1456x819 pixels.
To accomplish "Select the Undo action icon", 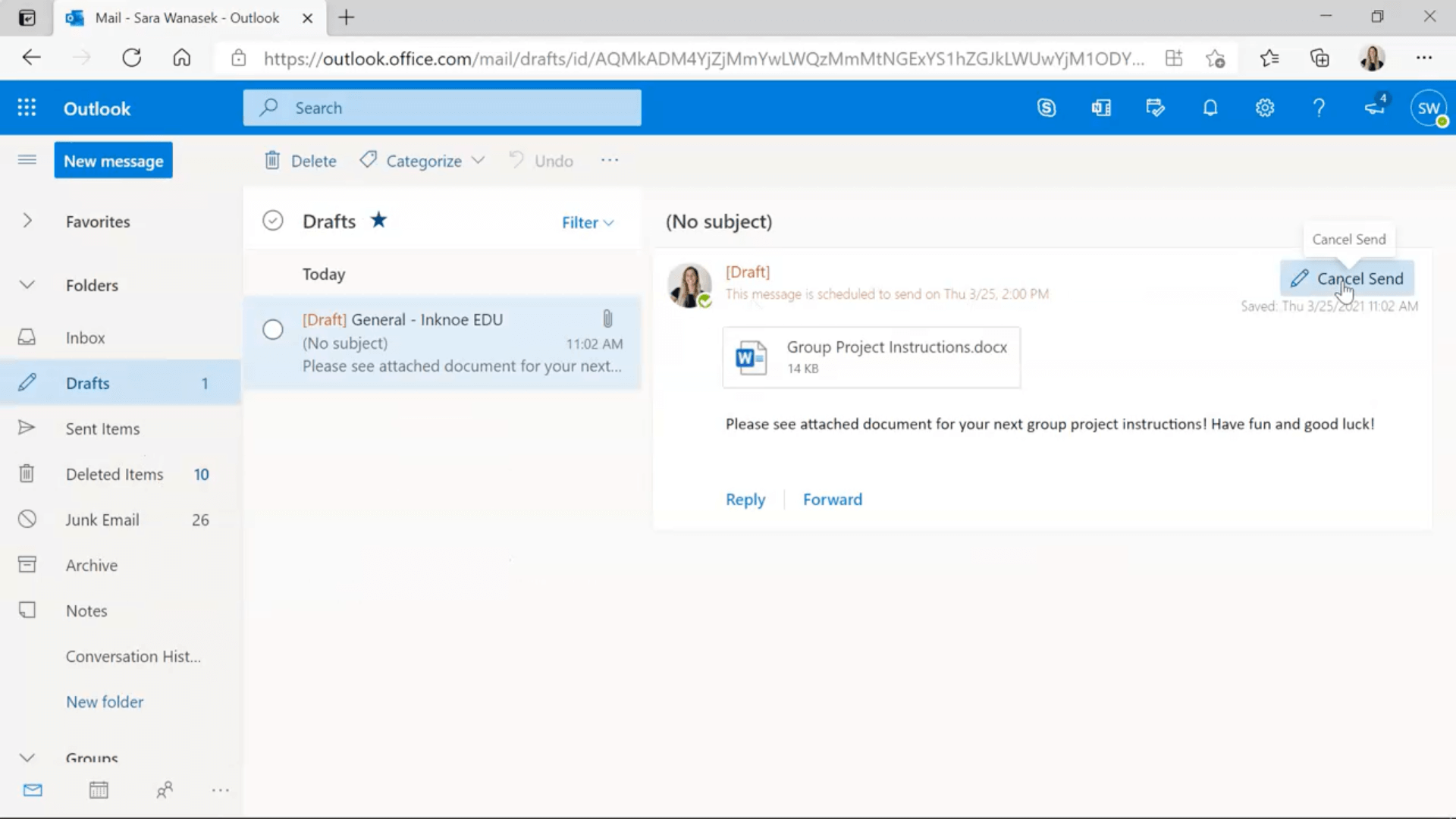I will tap(516, 160).
